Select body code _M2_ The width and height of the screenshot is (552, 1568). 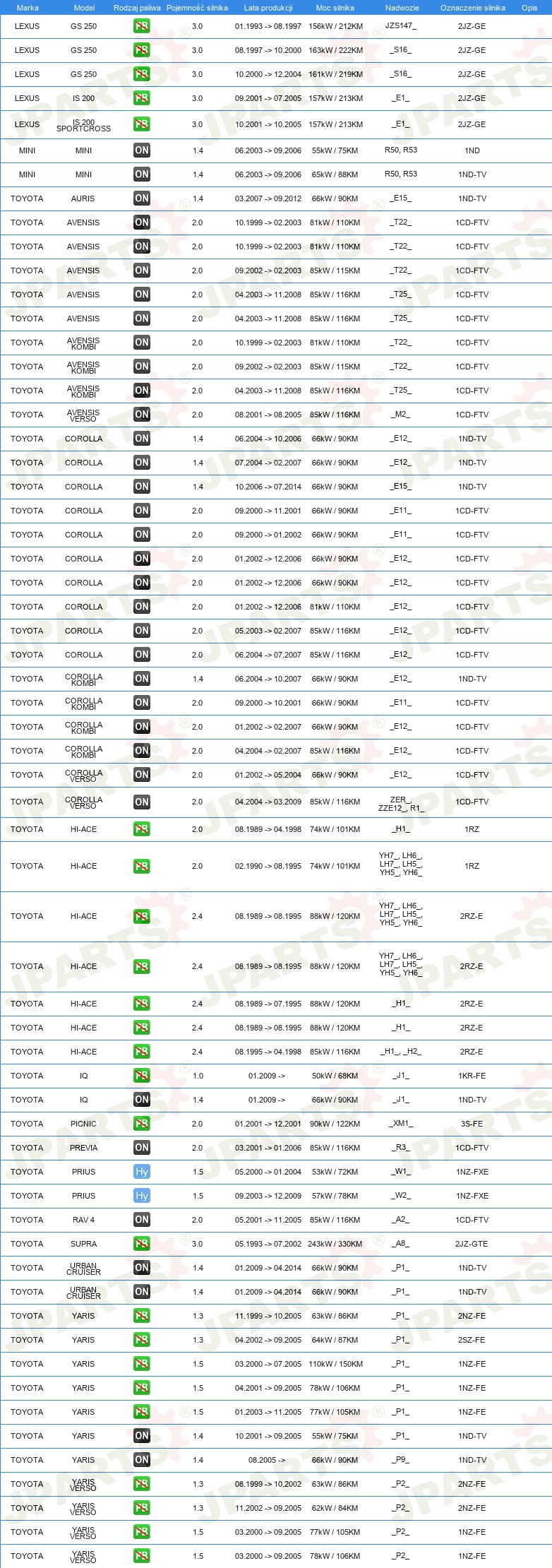pos(401,415)
